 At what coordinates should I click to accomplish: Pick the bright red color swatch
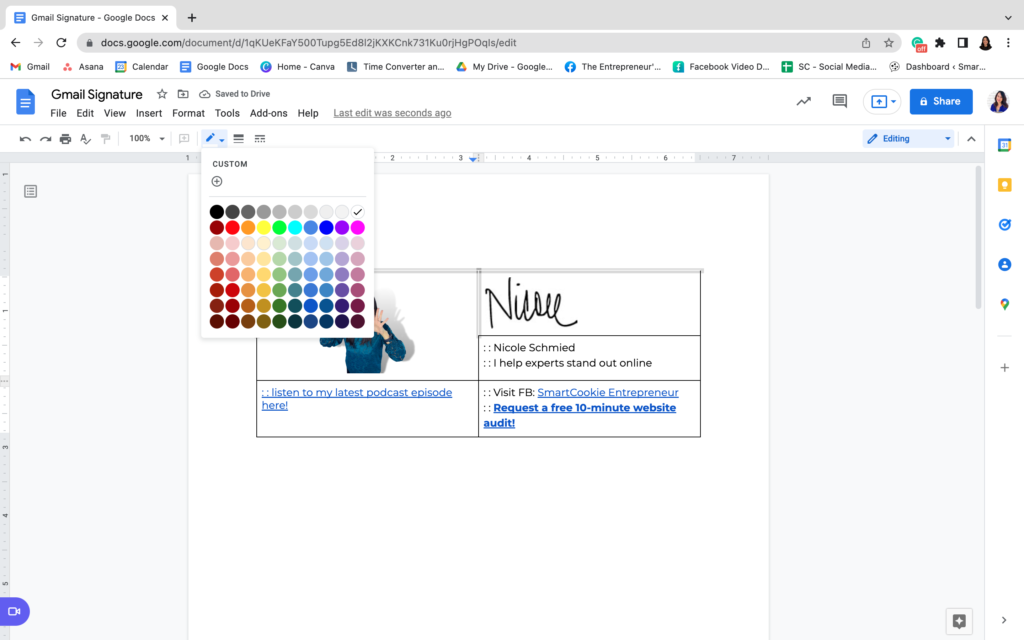(x=232, y=227)
